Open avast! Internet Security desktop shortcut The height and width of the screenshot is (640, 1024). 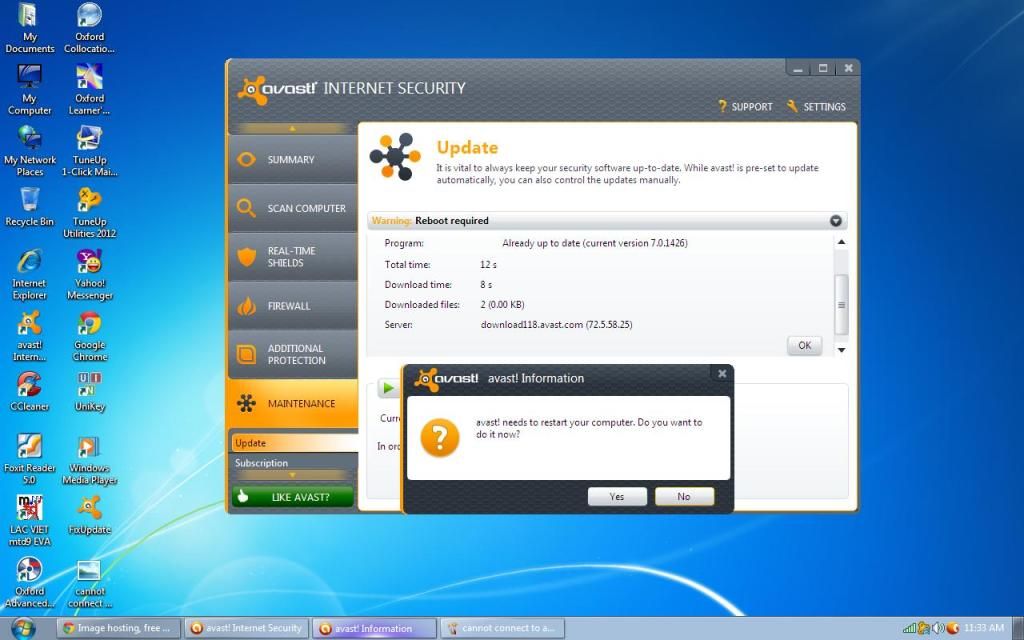pos(29,336)
